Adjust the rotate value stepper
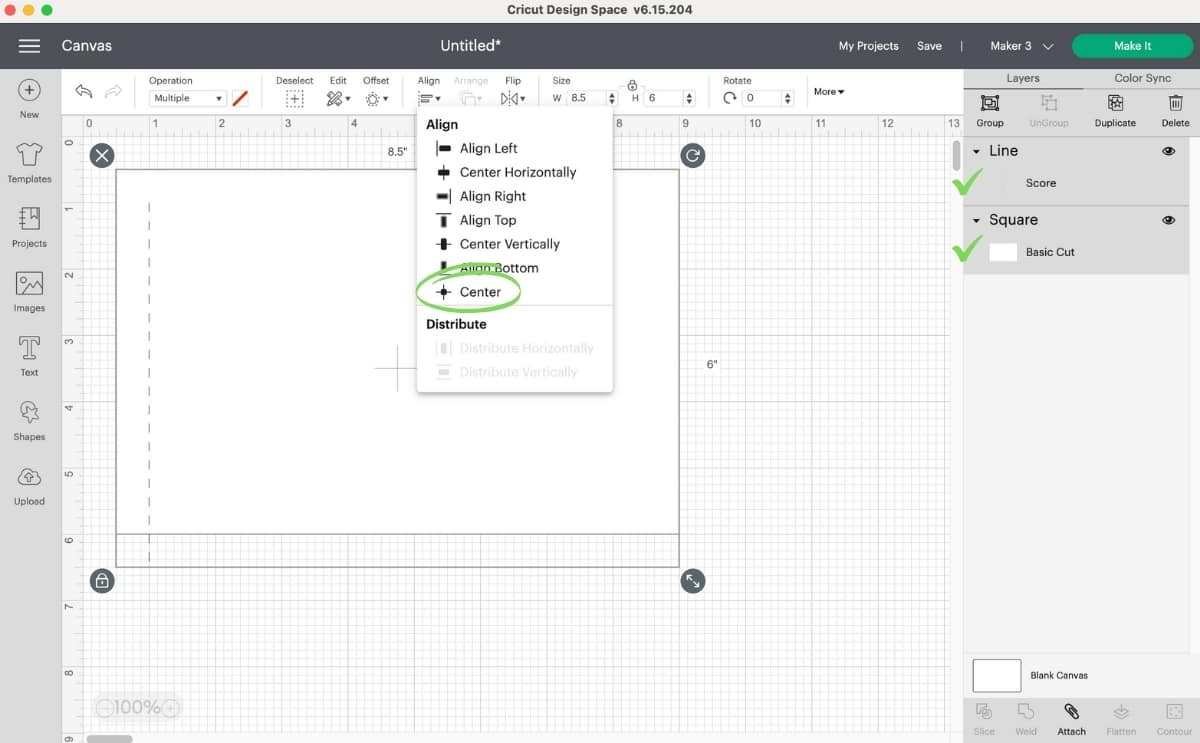The image size is (1200, 743). (788, 98)
